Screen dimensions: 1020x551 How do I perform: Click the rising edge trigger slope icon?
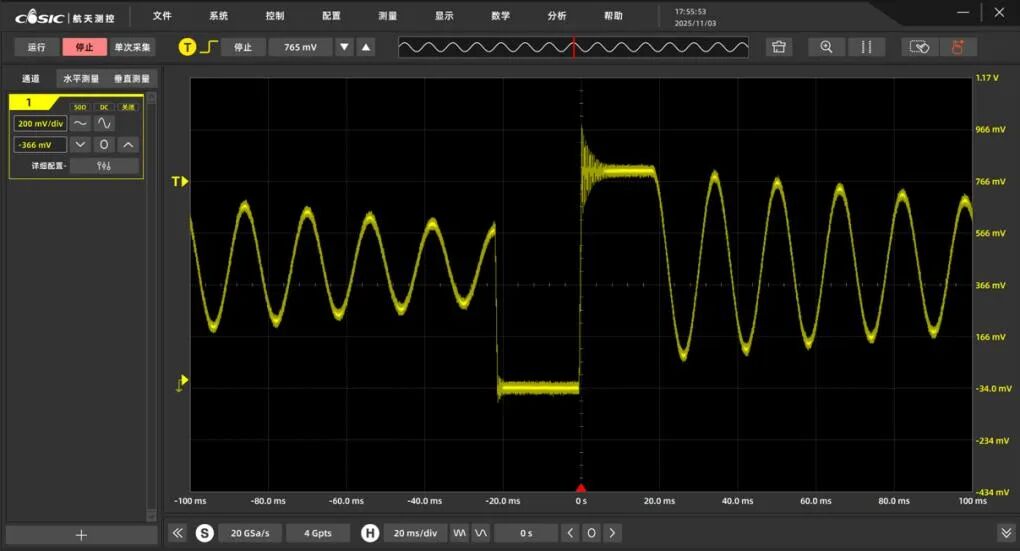pos(208,47)
